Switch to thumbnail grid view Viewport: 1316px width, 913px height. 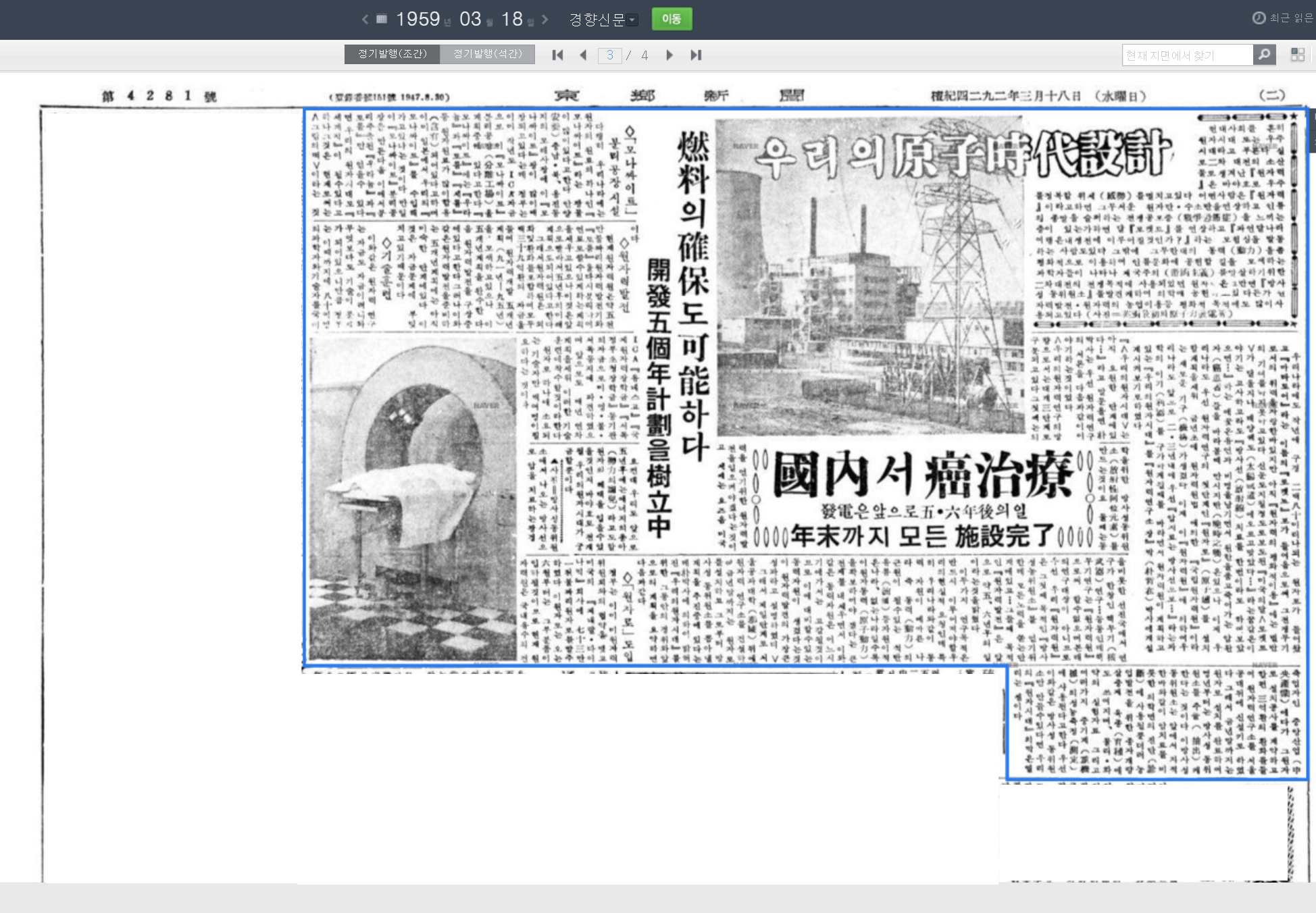pos(1297,55)
